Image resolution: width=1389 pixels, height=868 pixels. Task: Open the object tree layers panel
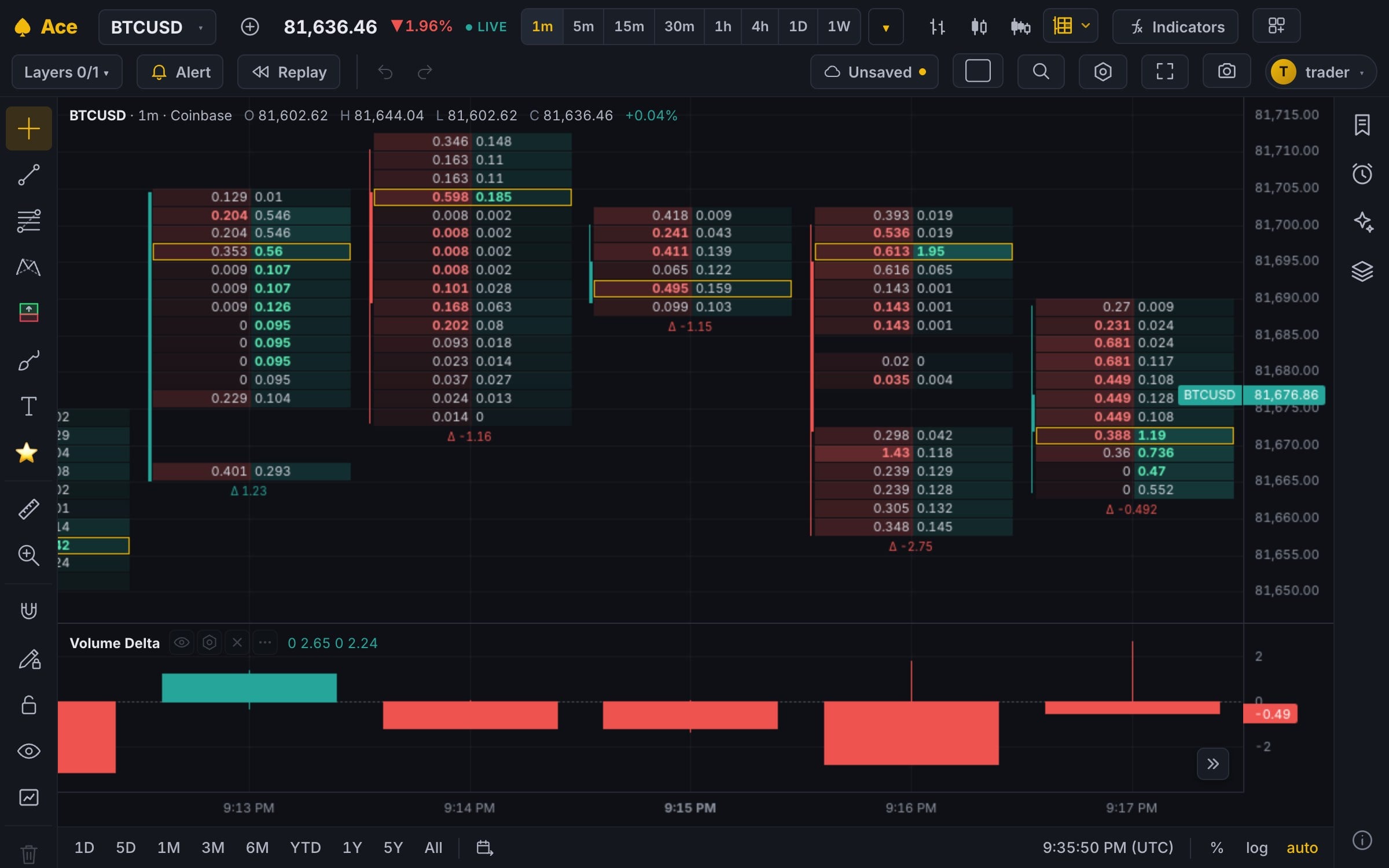1362,271
